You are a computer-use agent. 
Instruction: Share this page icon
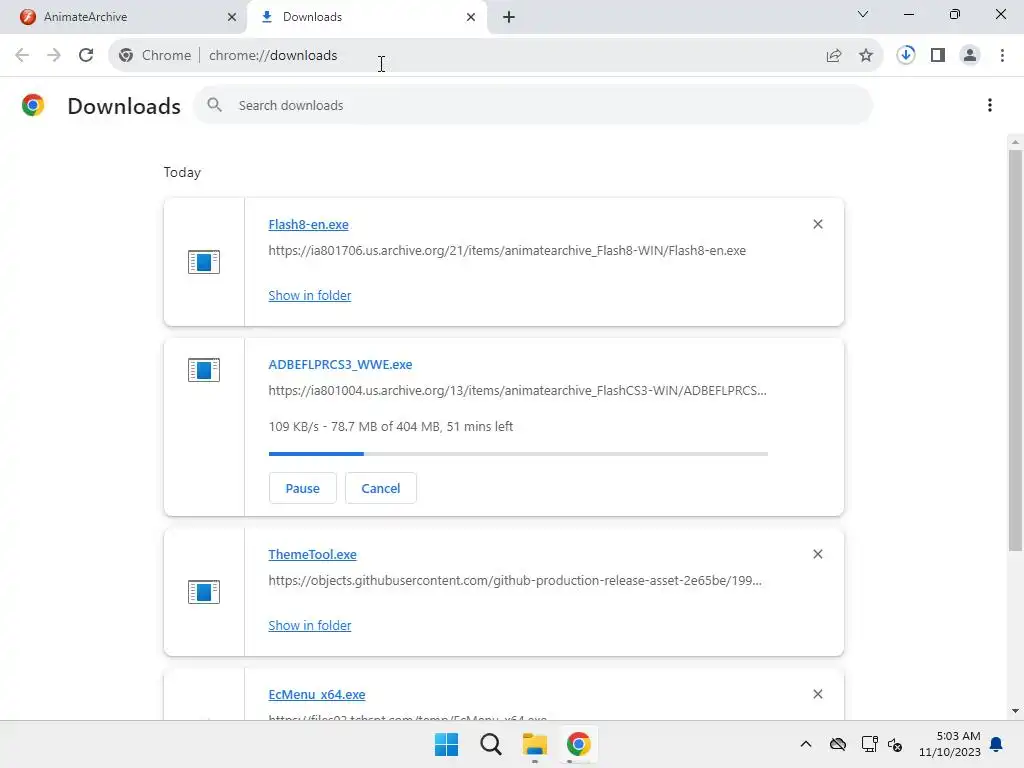tap(834, 56)
